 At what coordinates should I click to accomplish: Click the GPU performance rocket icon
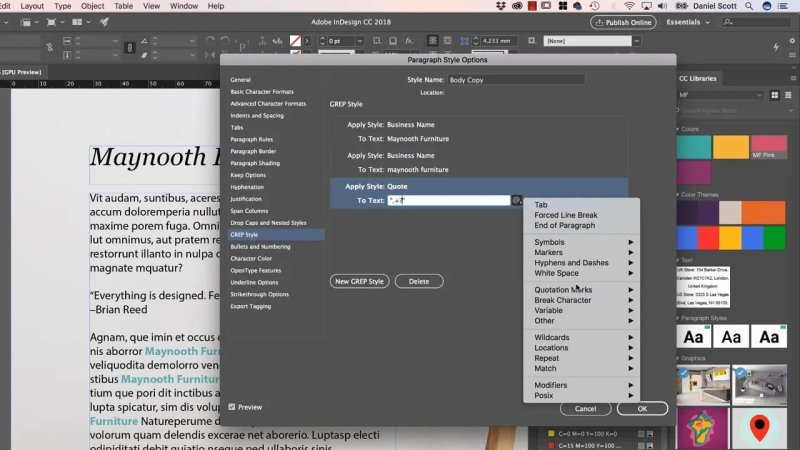pyautogui.click(x=104, y=22)
